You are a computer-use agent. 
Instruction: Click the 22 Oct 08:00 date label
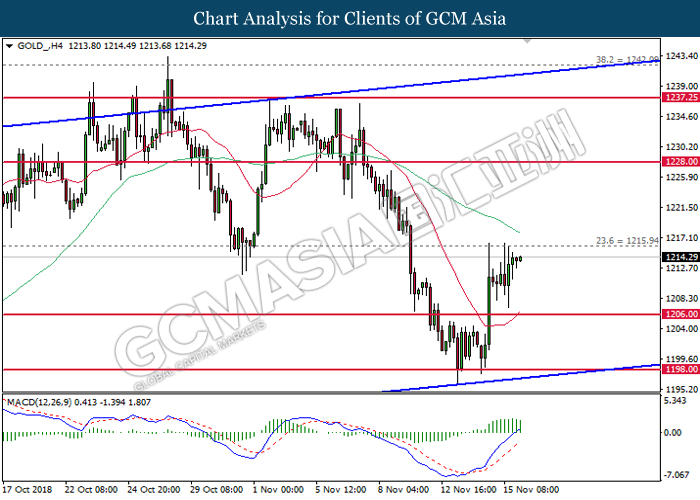tap(91, 489)
